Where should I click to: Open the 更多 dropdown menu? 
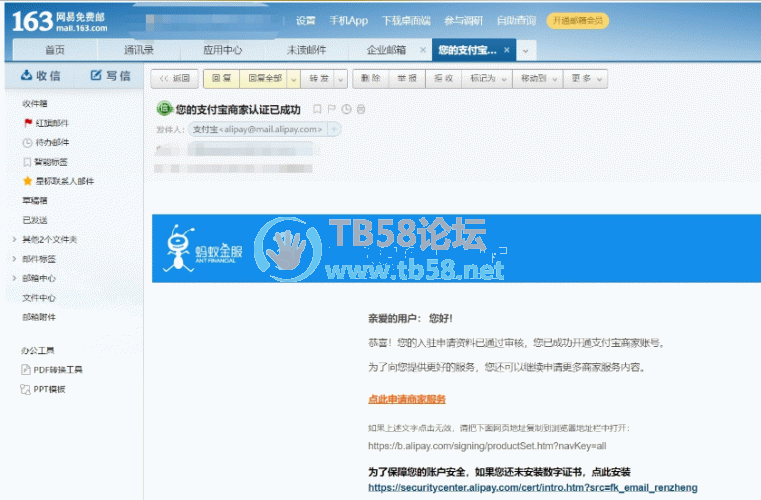point(586,79)
